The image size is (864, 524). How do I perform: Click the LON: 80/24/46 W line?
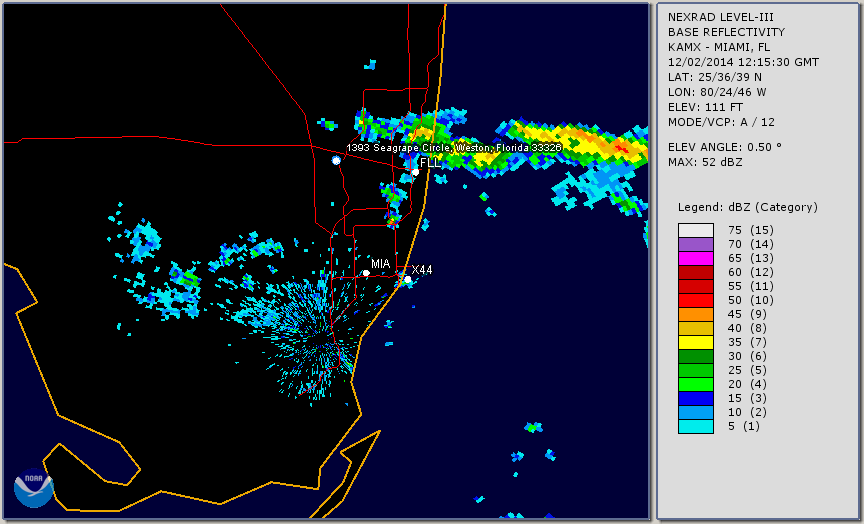tap(717, 92)
